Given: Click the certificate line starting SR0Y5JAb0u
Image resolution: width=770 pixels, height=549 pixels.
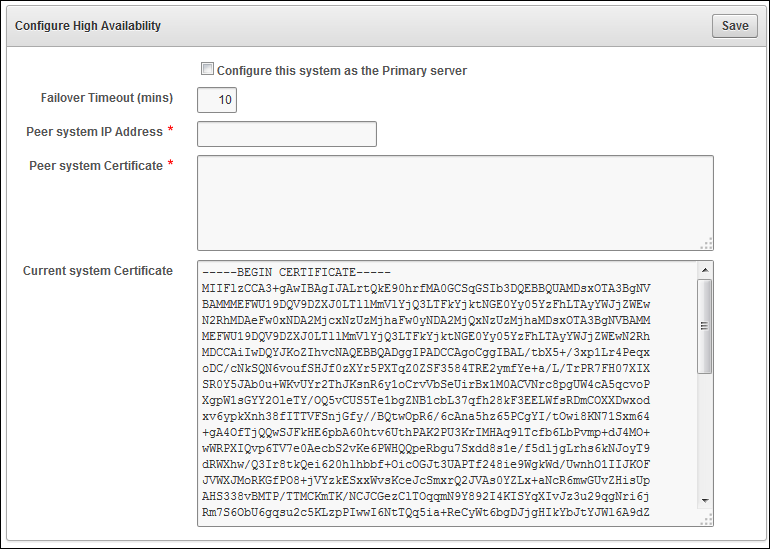Looking at the screenshot, I should (x=426, y=384).
